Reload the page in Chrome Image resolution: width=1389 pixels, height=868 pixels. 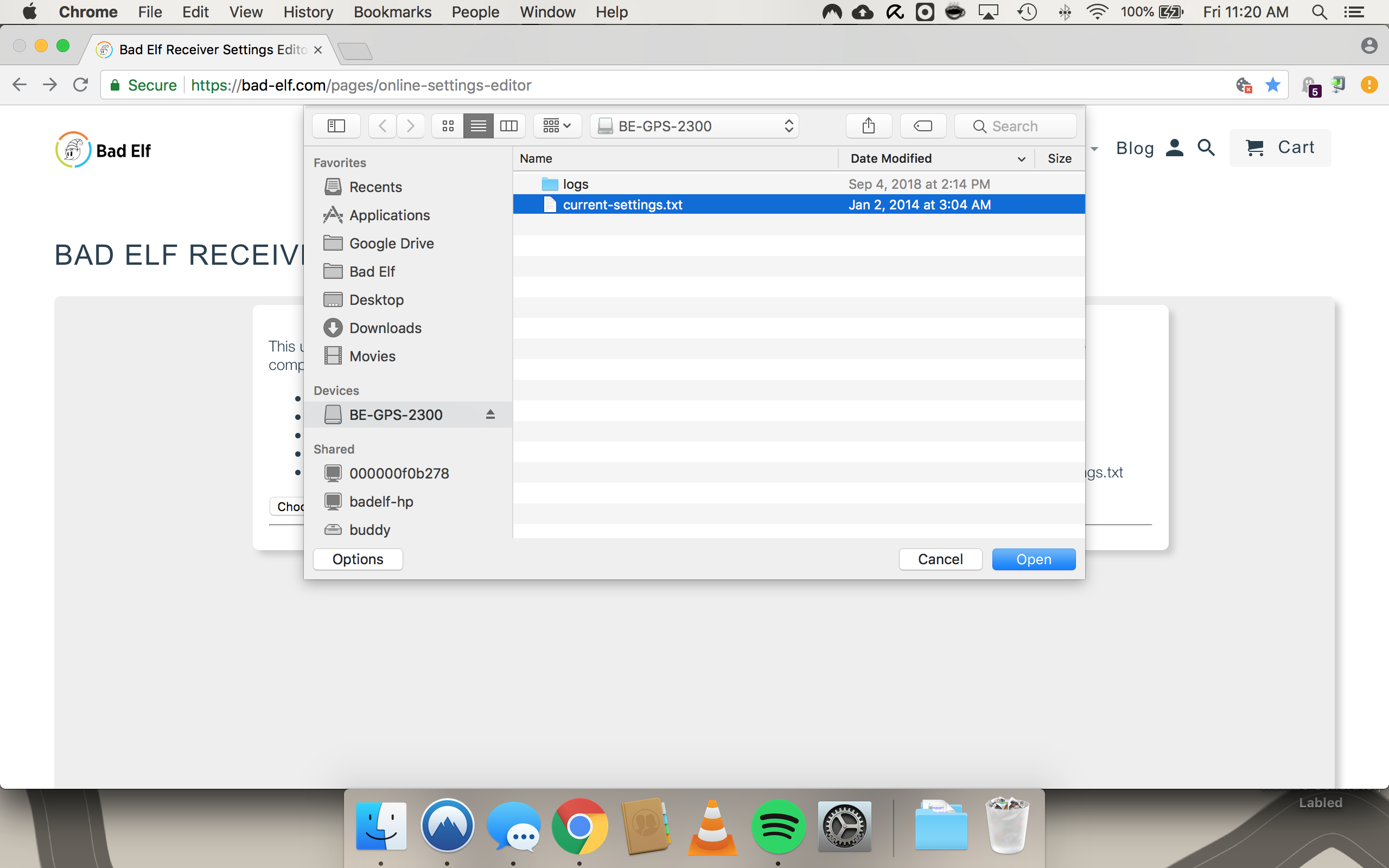80,85
